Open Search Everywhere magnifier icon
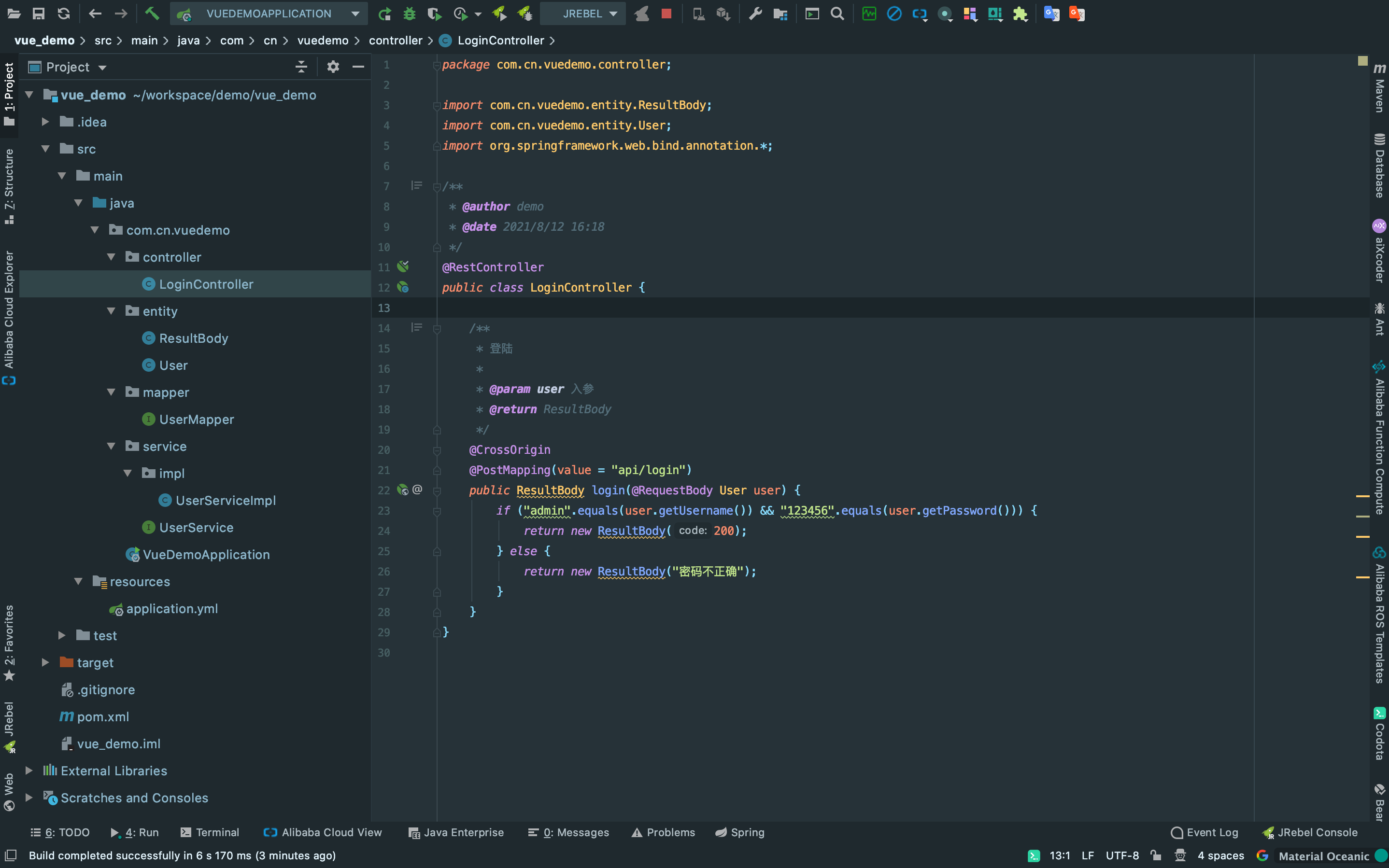Screen dimensions: 1389x868 point(837,13)
